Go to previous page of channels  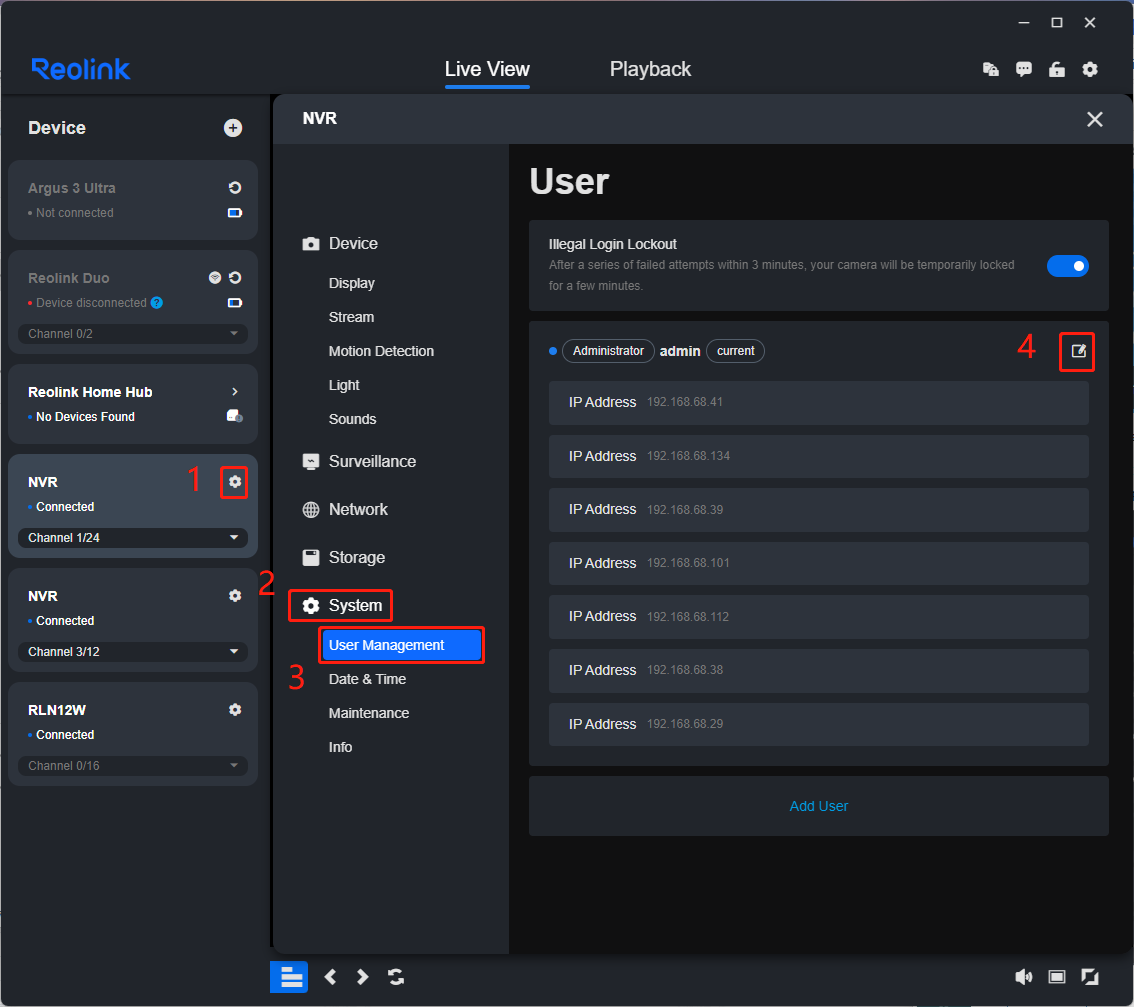[331, 977]
